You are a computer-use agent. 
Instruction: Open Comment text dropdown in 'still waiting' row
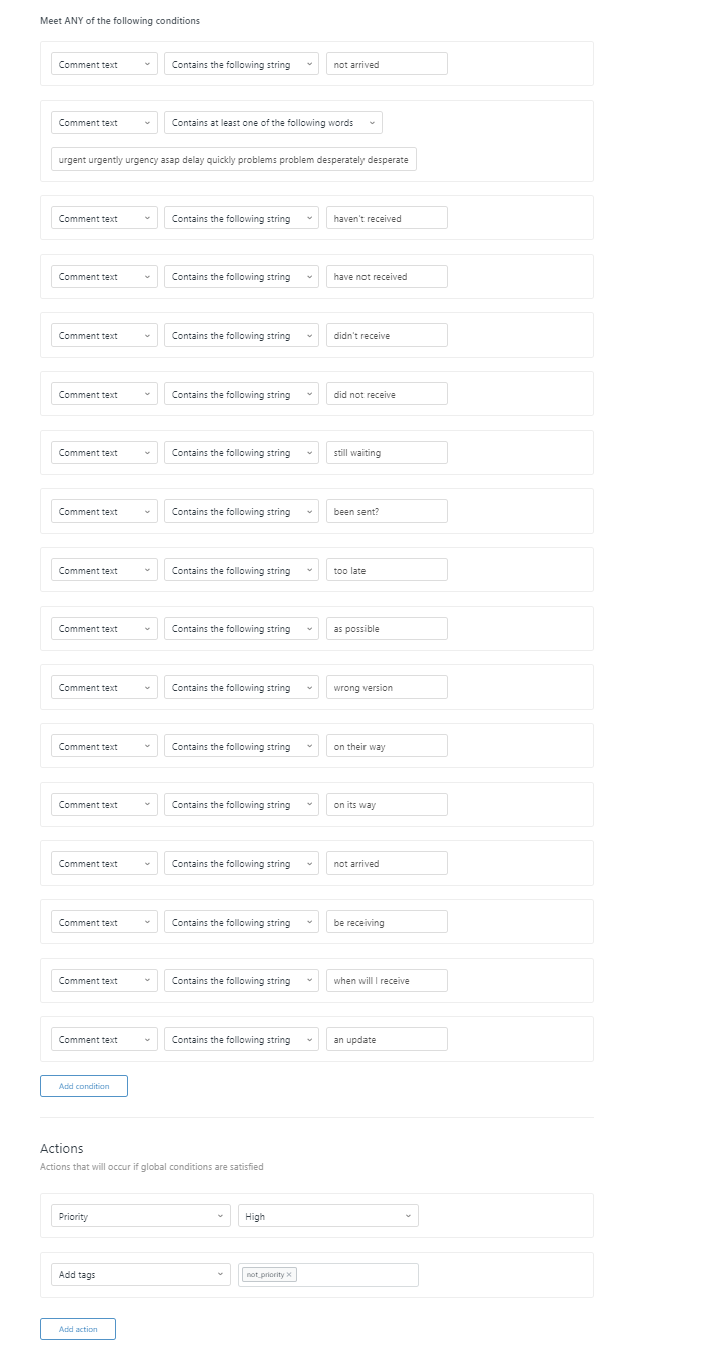(104, 453)
